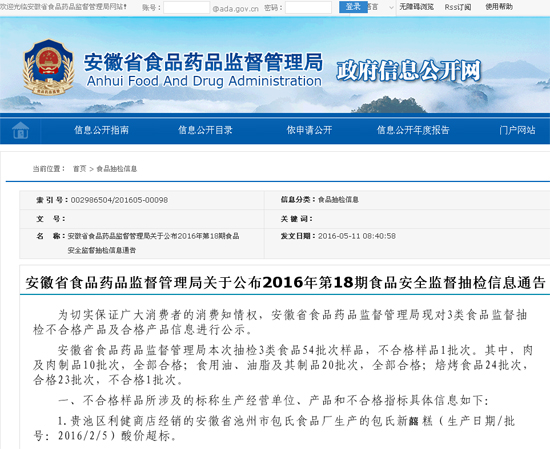Image resolution: width=550 pixels, height=449 pixels.
Task: Focus the 密码 password input field
Action: point(308,8)
